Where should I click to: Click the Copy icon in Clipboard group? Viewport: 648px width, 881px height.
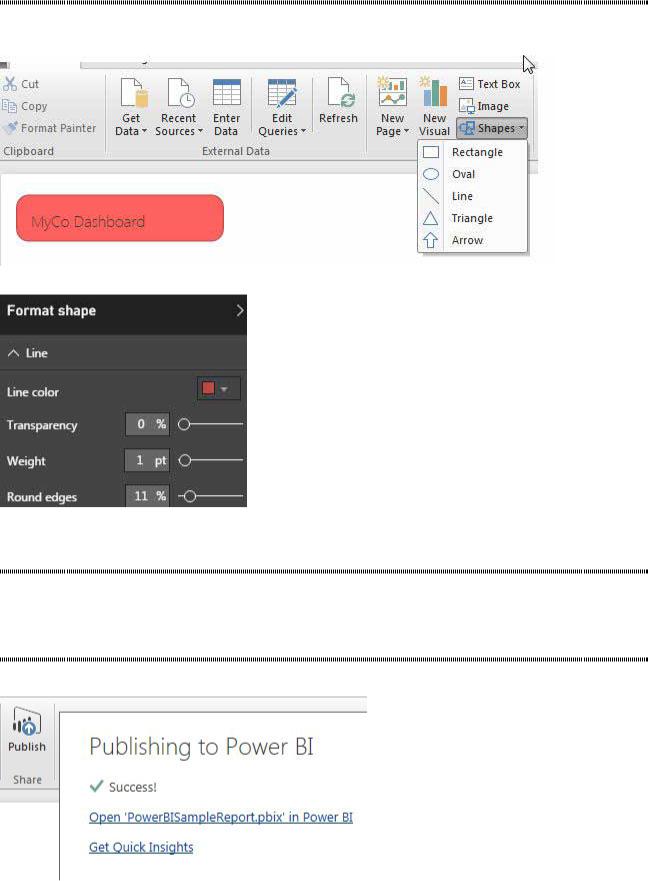point(9,106)
